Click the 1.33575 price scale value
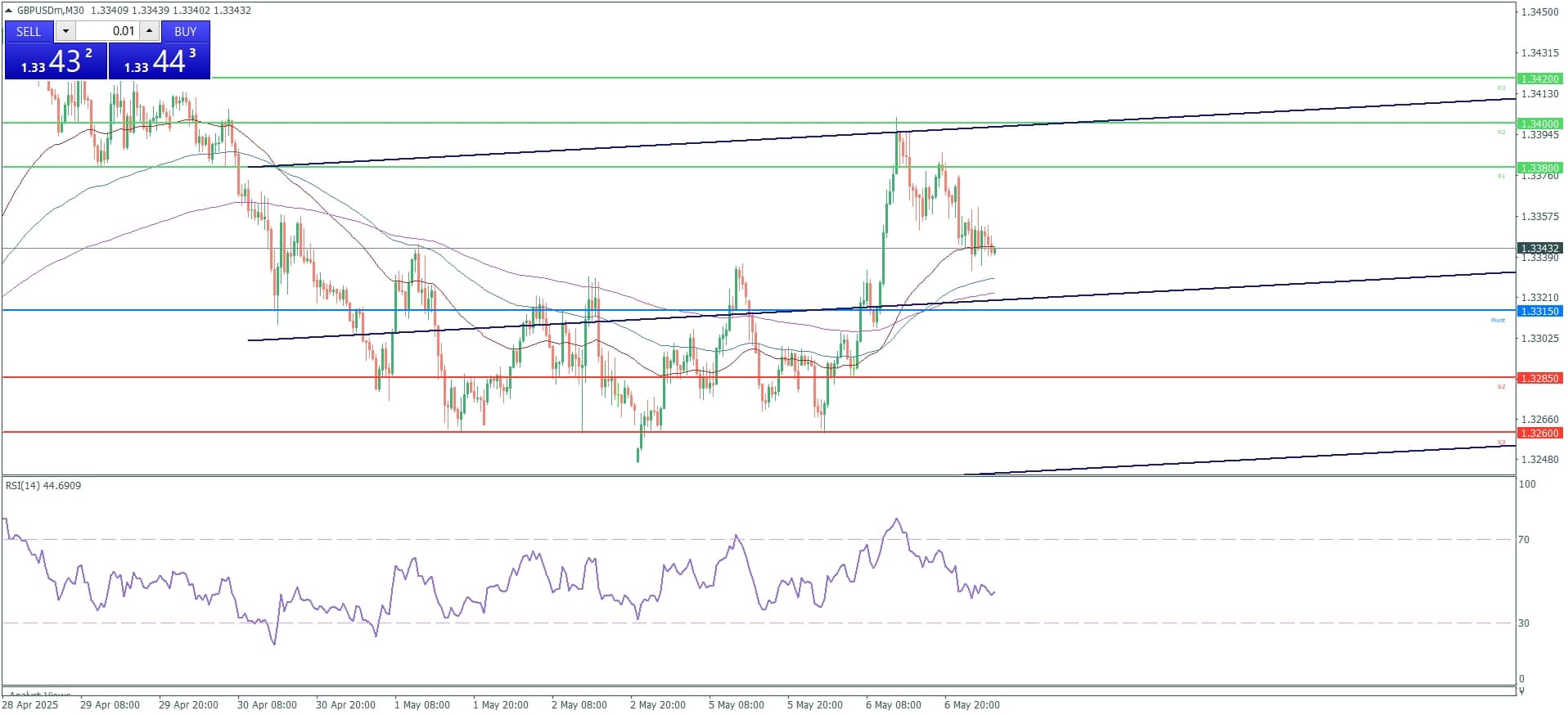The height and width of the screenshot is (715, 1568). tap(1539, 217)
